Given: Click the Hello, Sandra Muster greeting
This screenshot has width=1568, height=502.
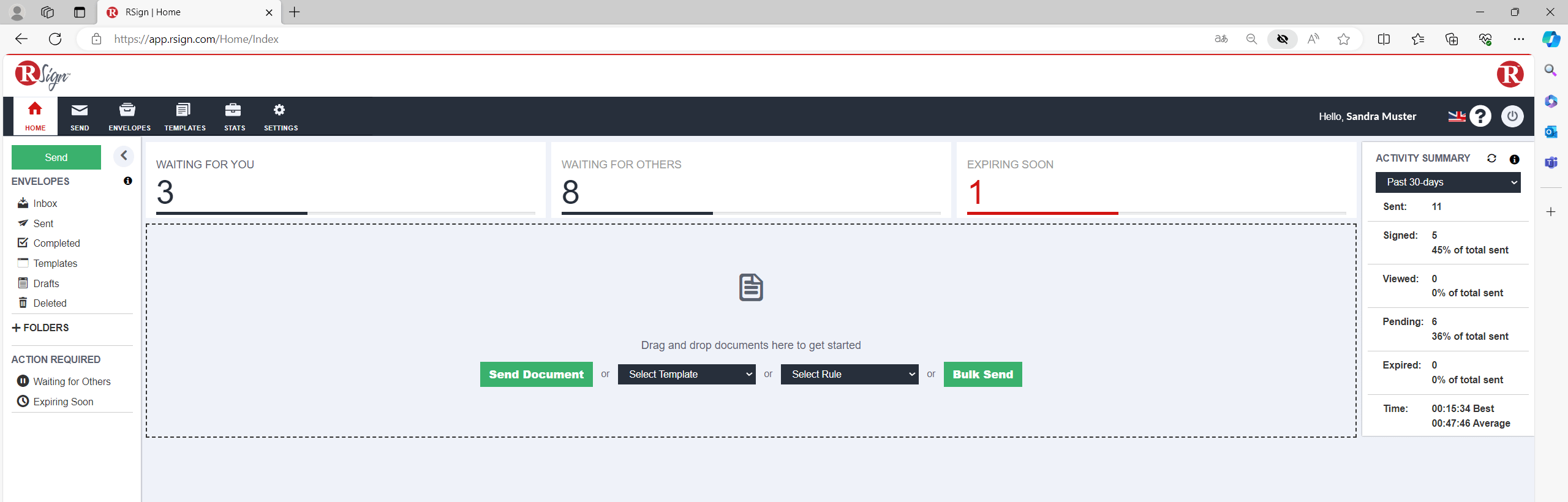Looking at the screenshot, I should 1367,116.
